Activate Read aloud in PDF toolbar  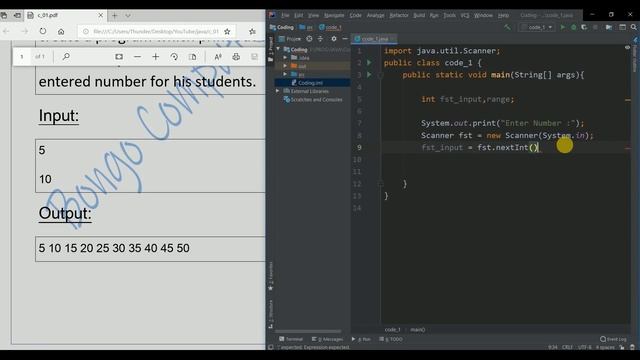[x=218, y=57]
